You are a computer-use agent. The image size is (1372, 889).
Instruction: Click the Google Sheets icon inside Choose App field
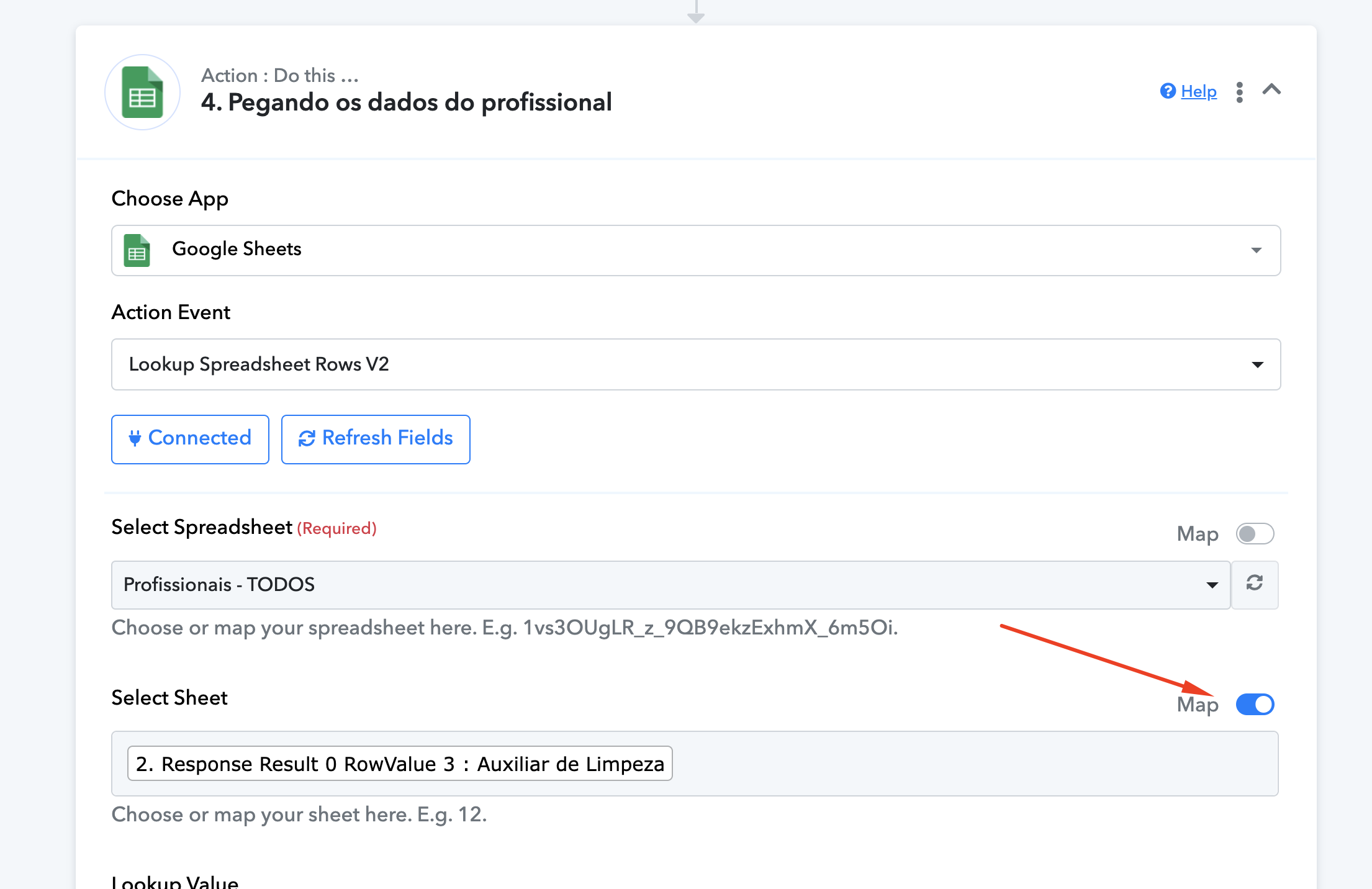(x=137, y=250)
